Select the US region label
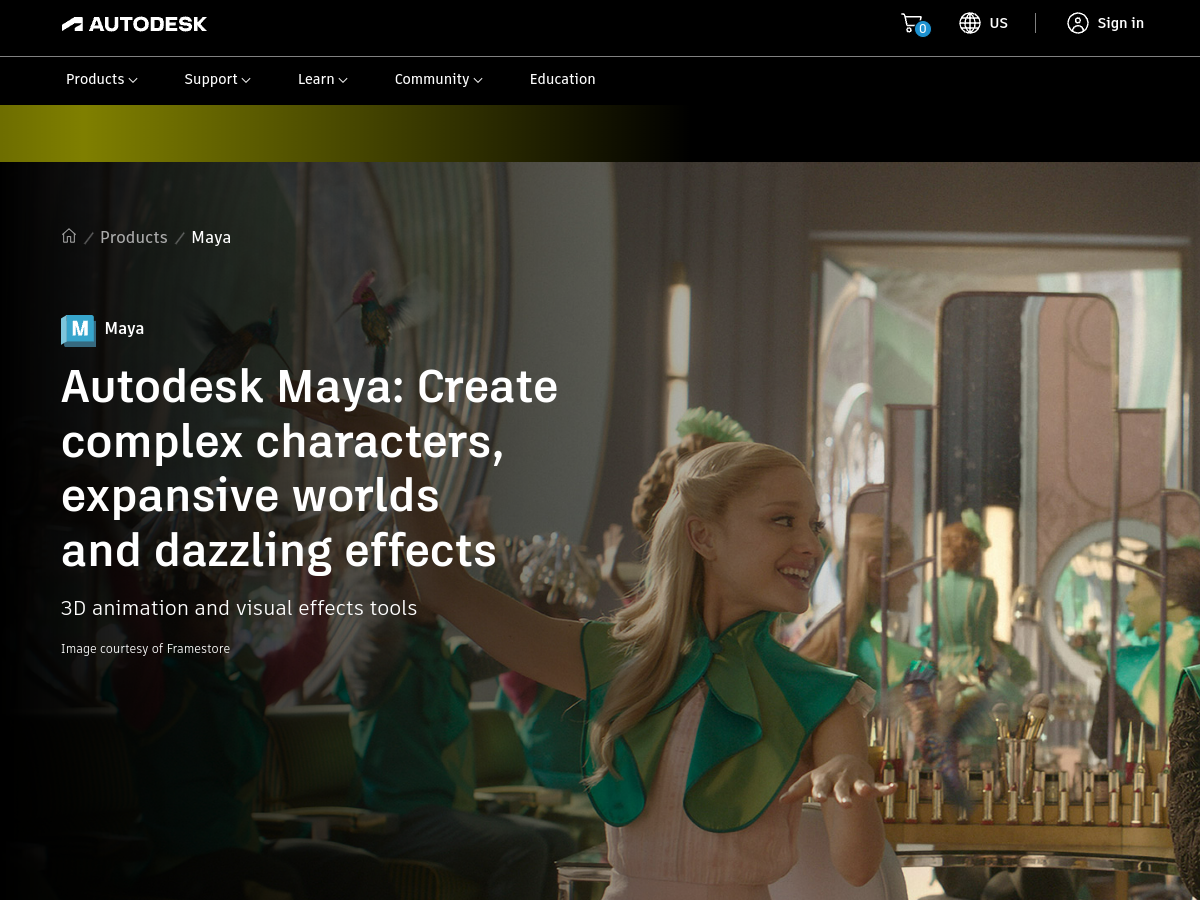Viewport: 1200px width, 900px height. 999,23
